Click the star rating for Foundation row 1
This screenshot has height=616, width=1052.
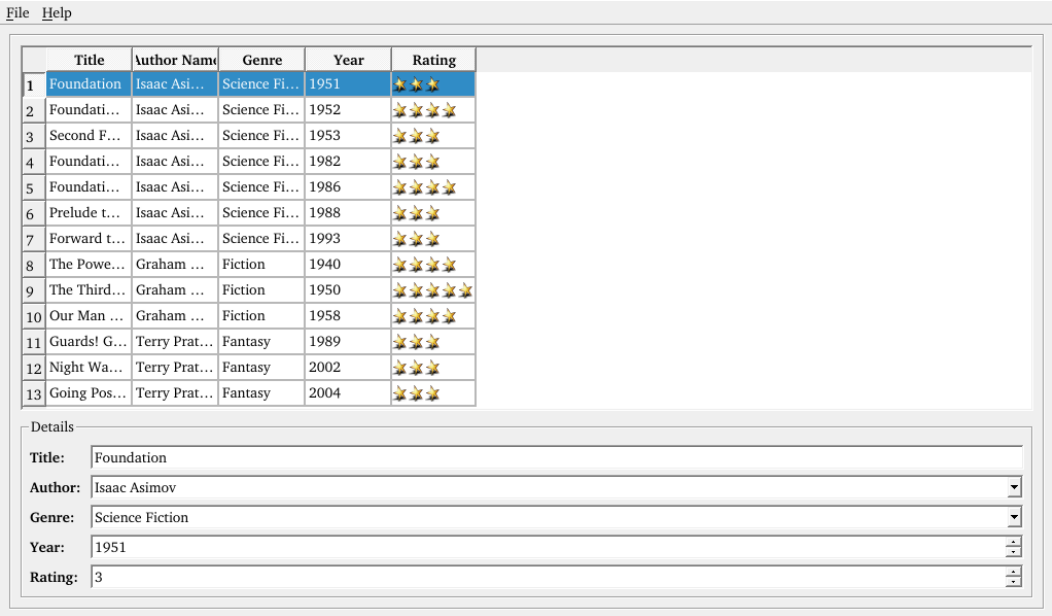pos(416,85)
